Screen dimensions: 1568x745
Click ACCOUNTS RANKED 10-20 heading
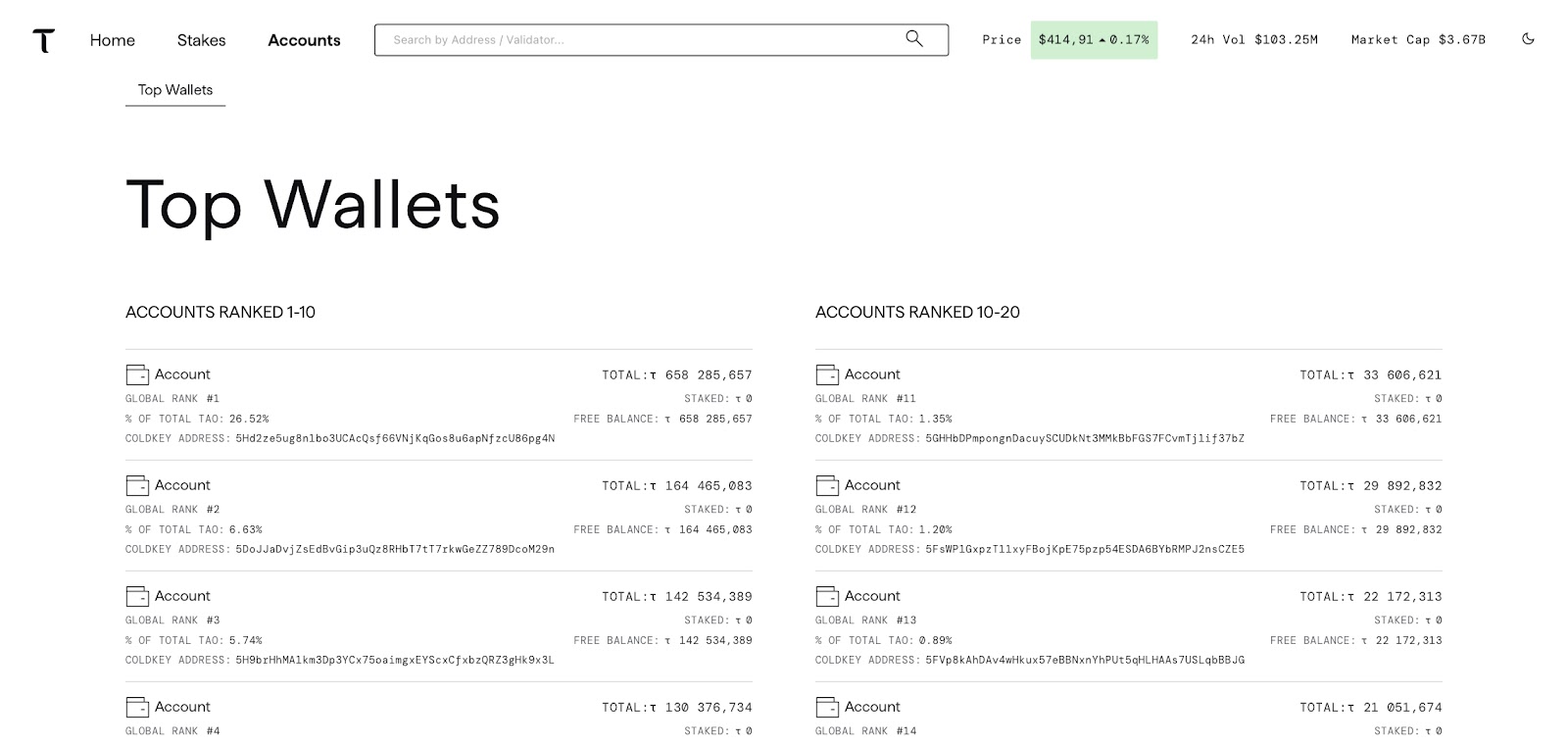tap(917, 313)
